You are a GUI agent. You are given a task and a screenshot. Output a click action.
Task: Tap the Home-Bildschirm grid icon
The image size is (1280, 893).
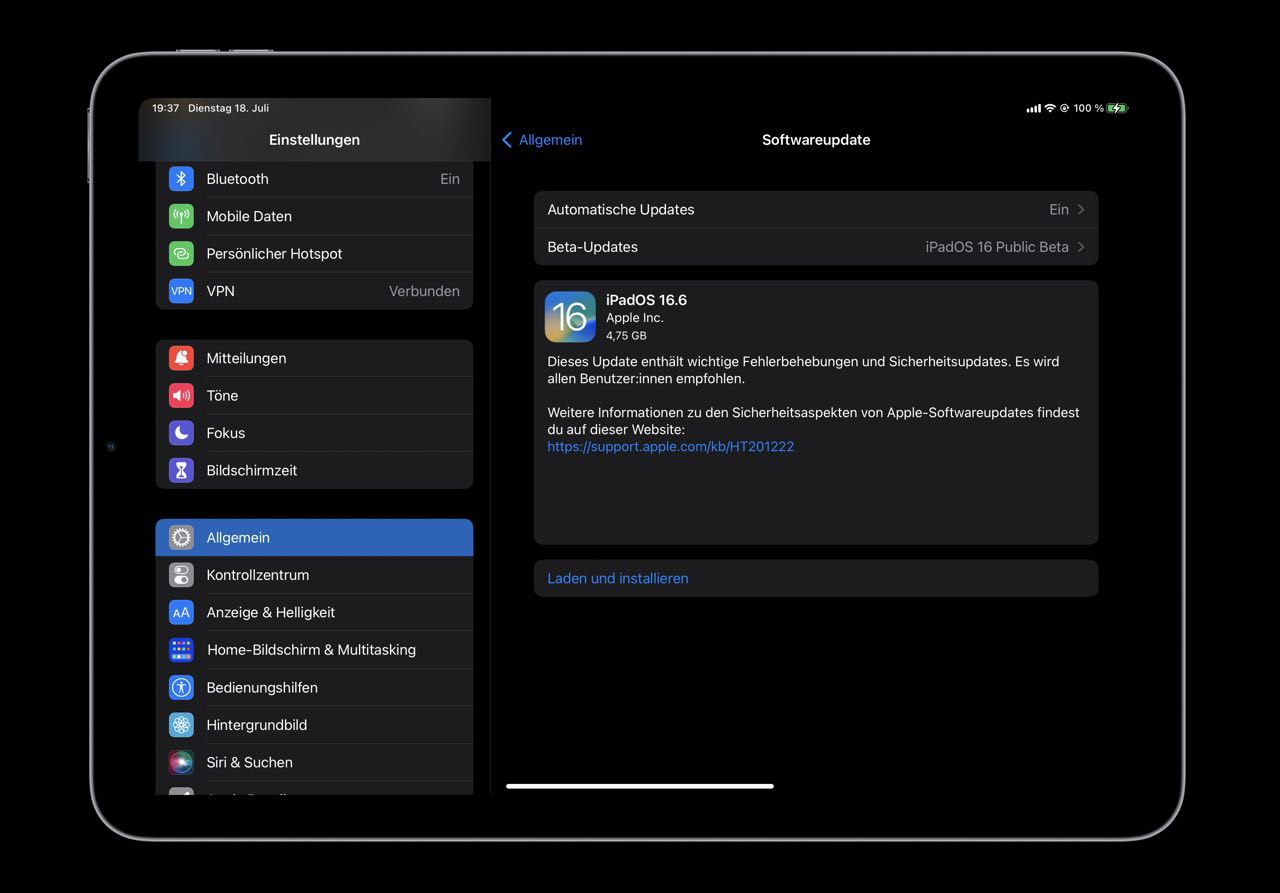(181, 650)
